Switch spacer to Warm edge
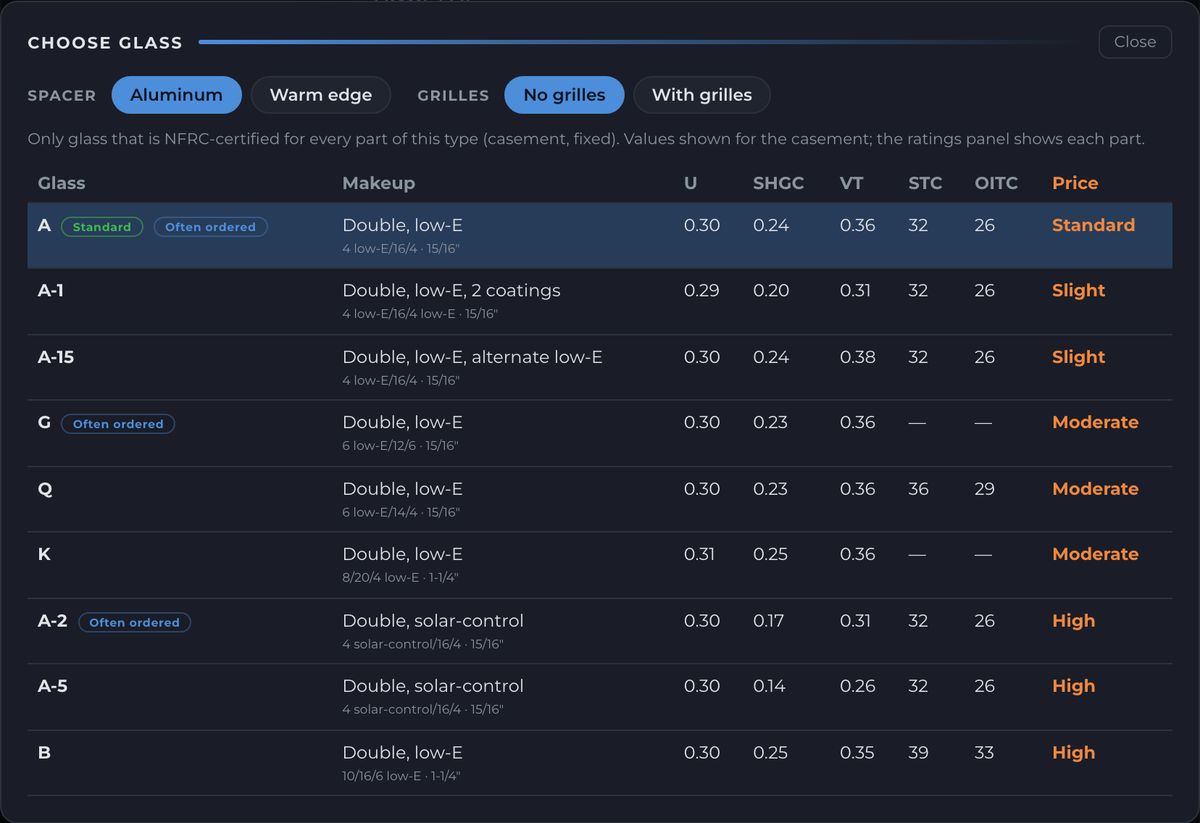Screen dimensions: 1200x823 (x=321, y=95)
